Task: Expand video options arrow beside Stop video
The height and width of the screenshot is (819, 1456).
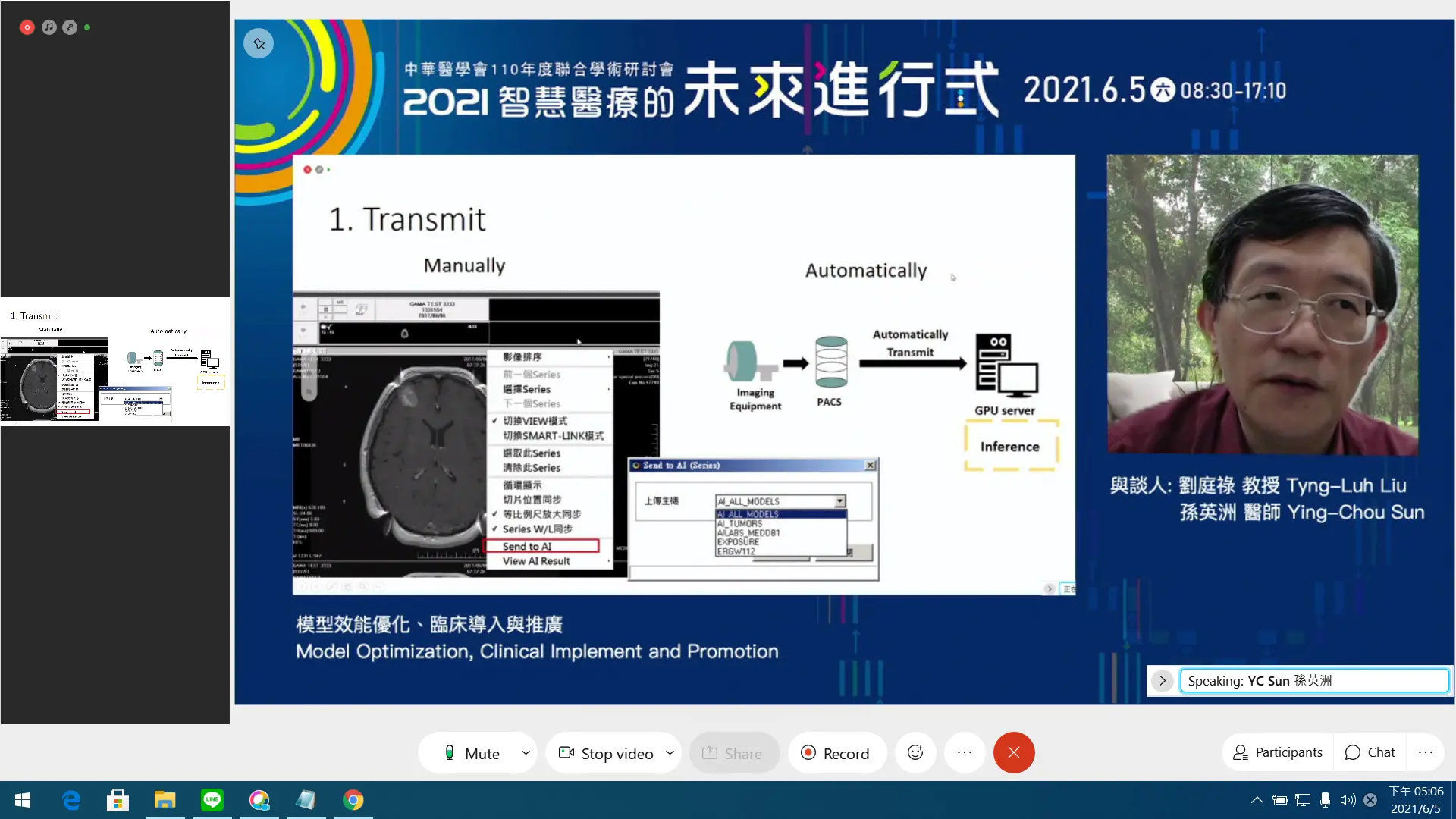Action: click(670, 753)
